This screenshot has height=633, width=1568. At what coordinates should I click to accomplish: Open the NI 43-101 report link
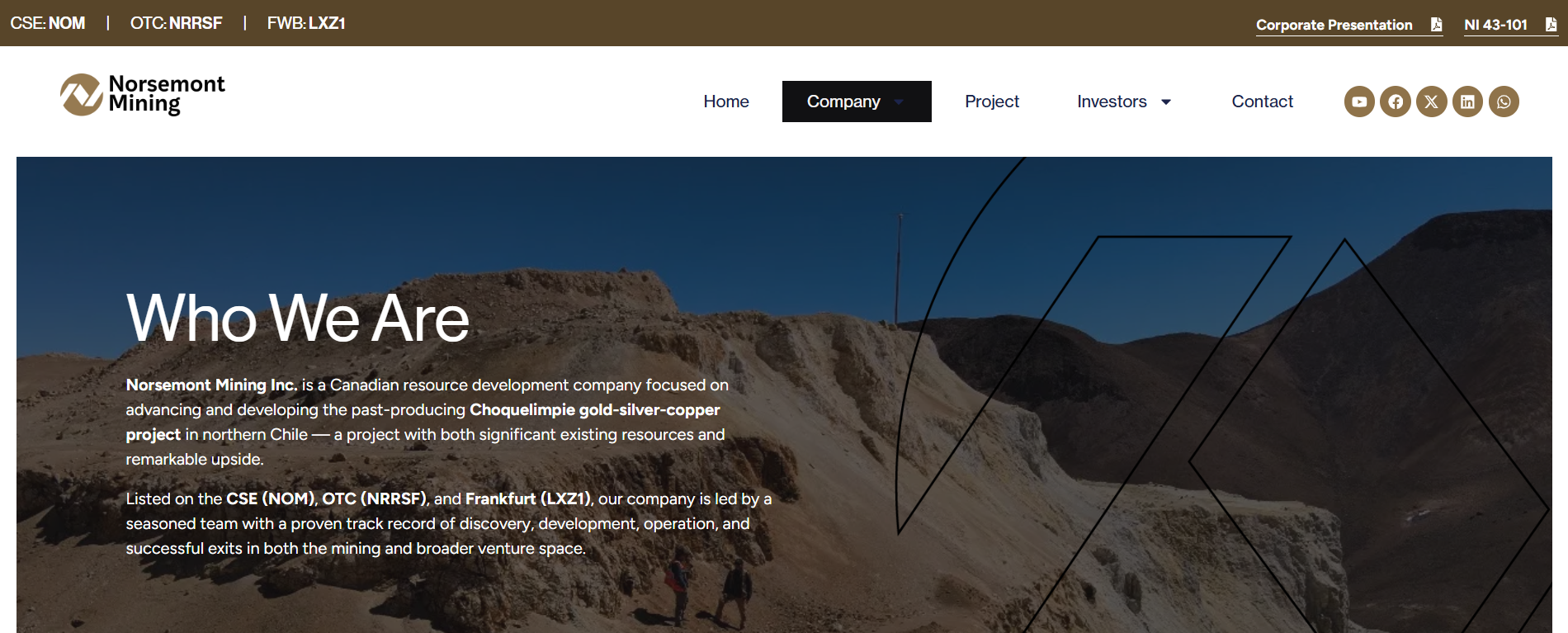pyautogui.click(x=1495, y=25)
